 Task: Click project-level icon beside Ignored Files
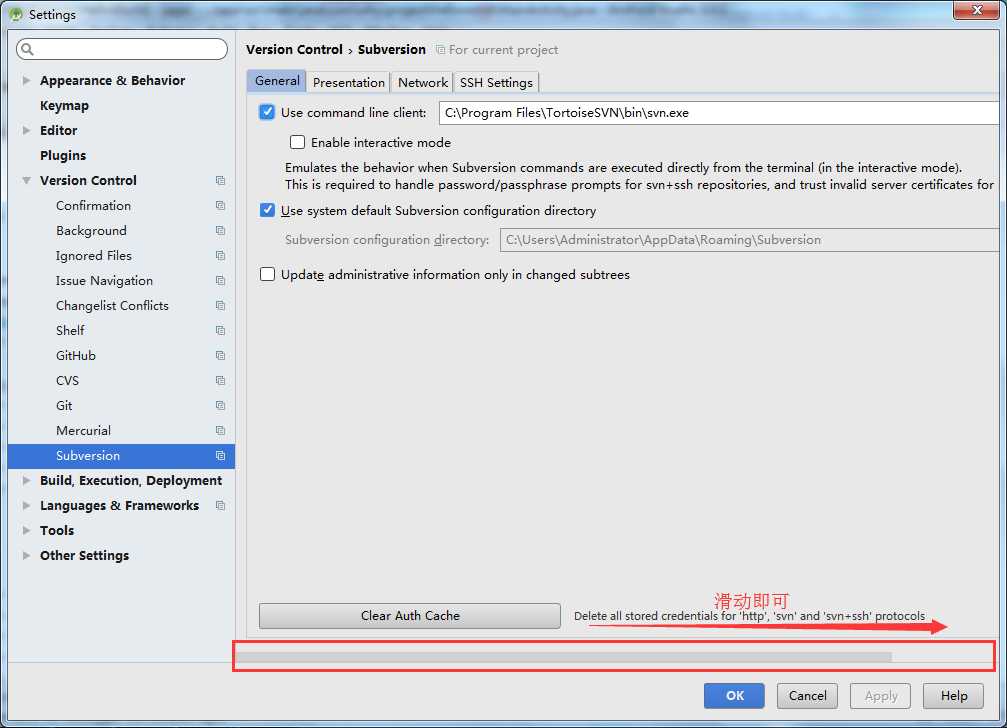pos(220,256)
